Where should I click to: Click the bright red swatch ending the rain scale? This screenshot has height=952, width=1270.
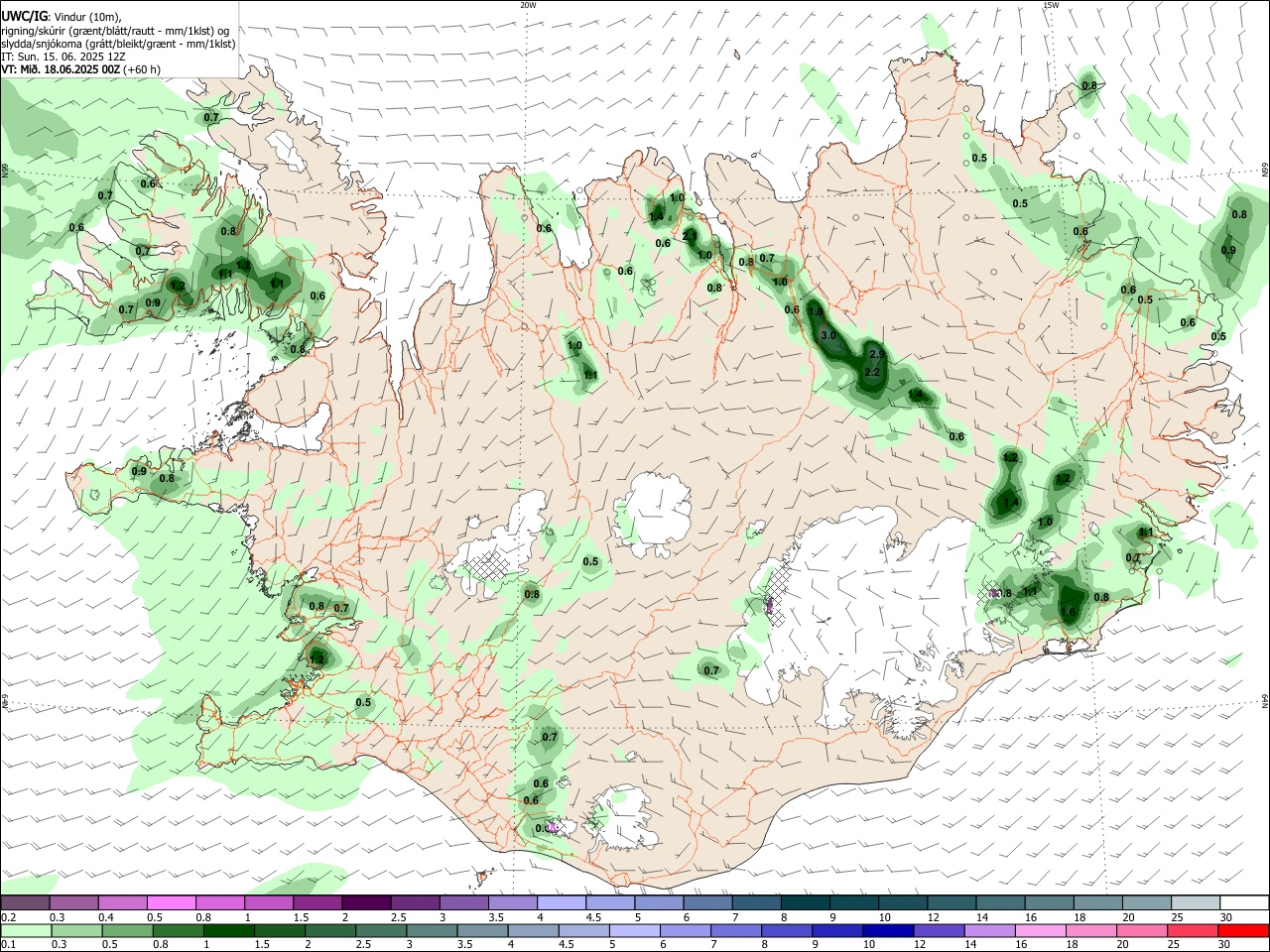click(1244, 930)
